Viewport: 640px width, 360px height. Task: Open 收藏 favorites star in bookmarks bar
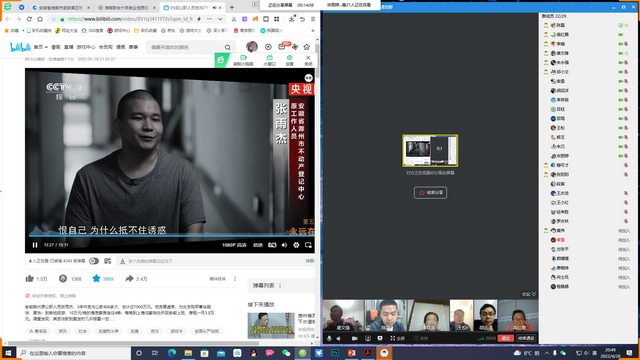[11, 31]
